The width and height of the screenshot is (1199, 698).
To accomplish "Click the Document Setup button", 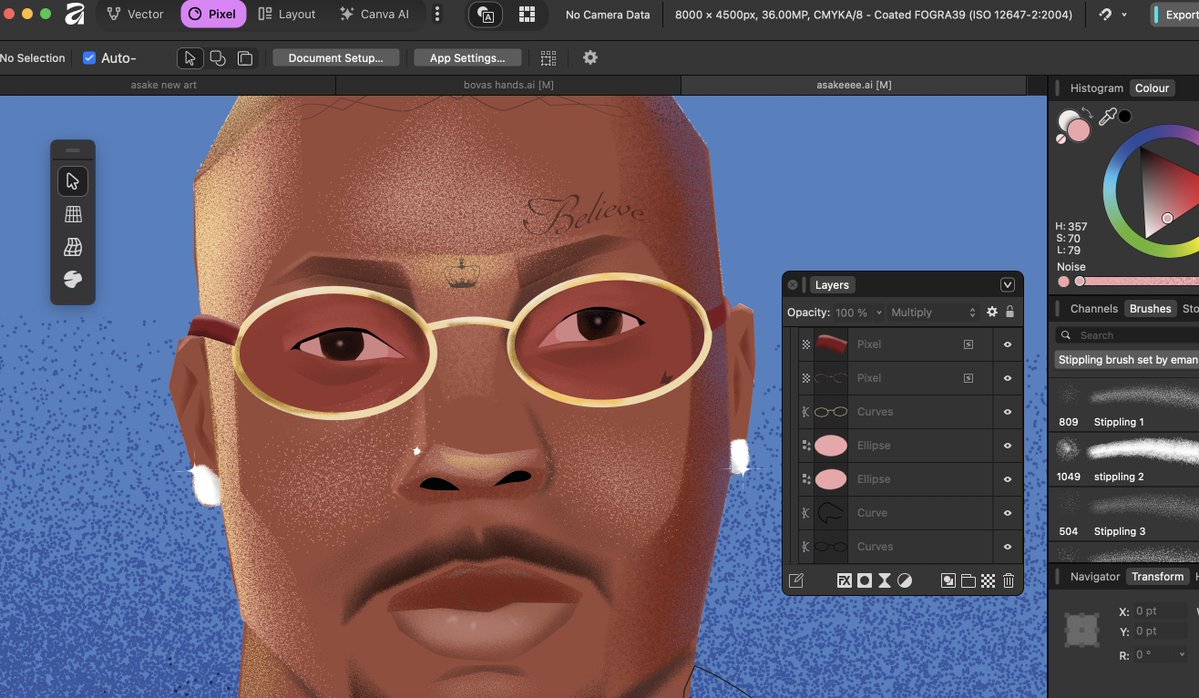I will coord(336,58).
